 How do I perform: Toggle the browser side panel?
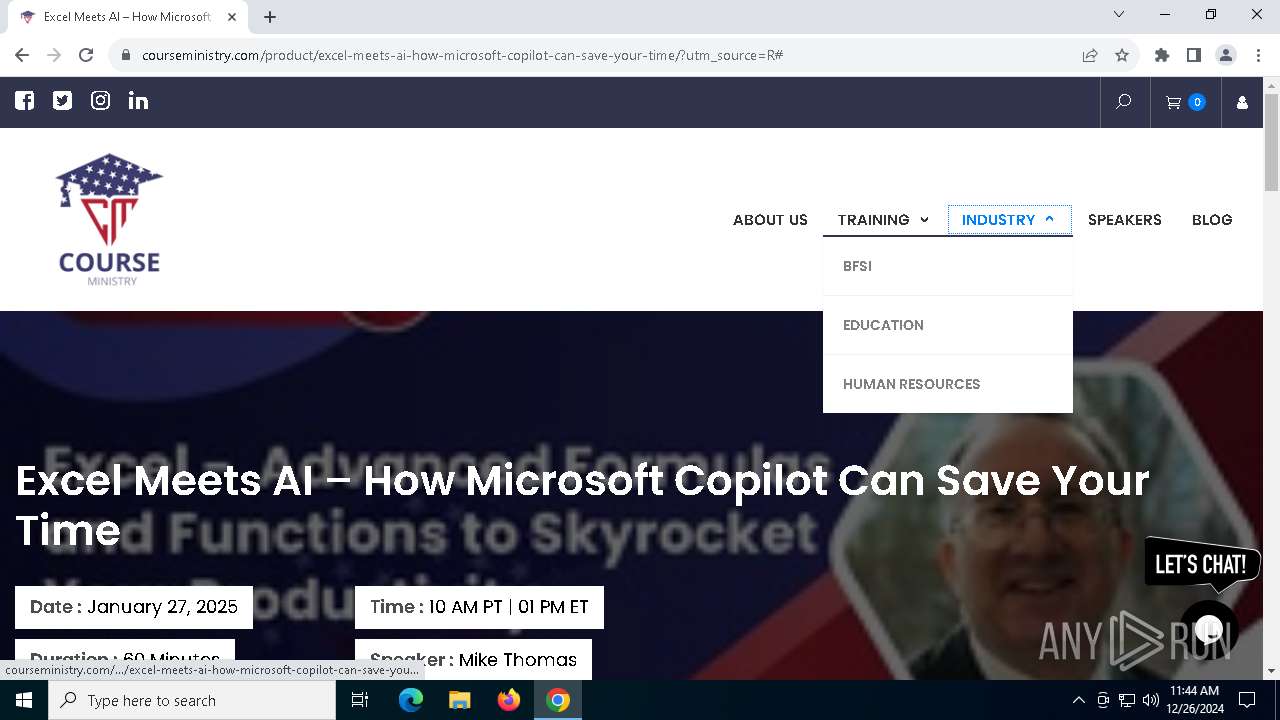(x=1193, y=55)
